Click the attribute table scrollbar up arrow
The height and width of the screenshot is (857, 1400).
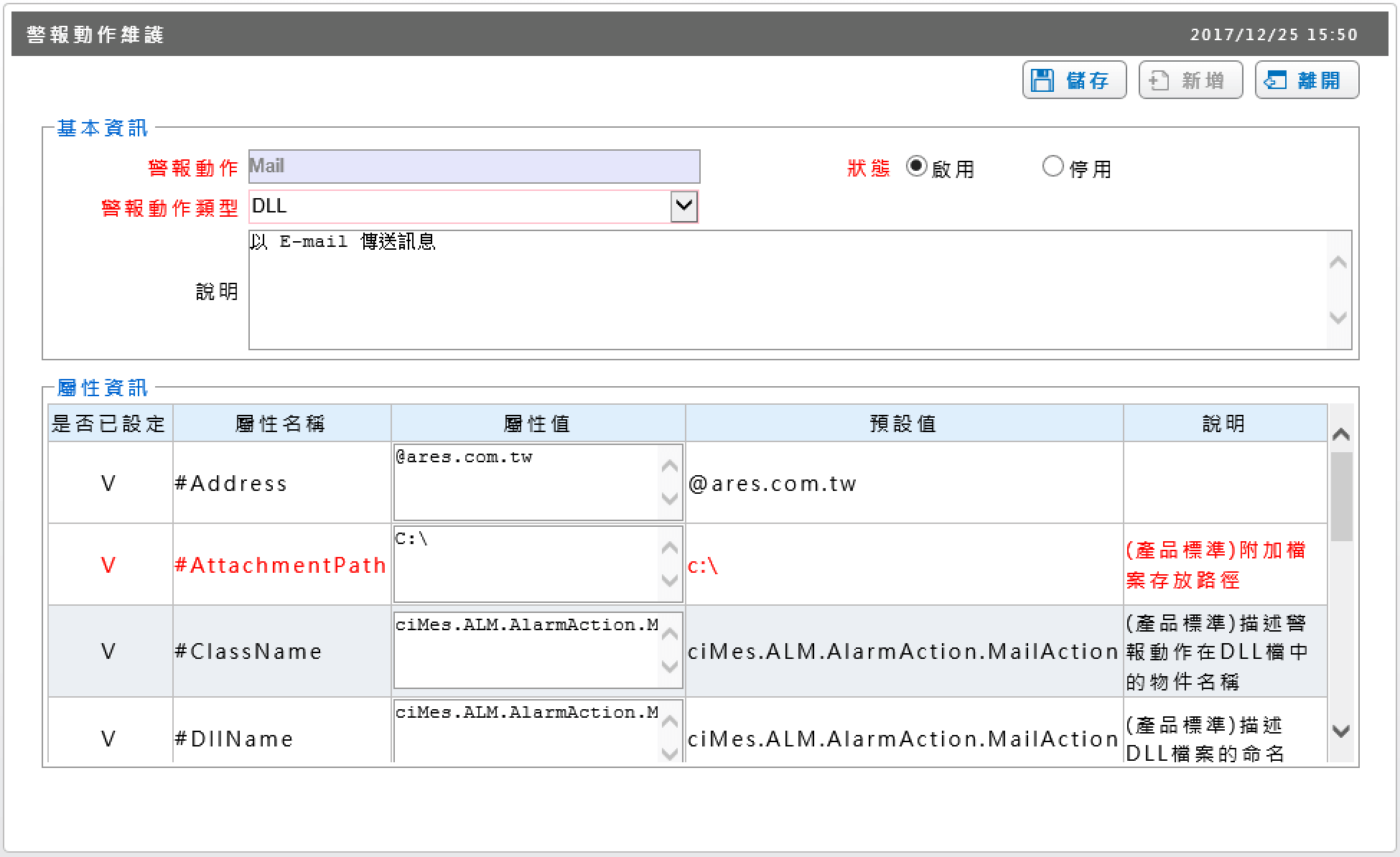click(x=1341, y=435)
